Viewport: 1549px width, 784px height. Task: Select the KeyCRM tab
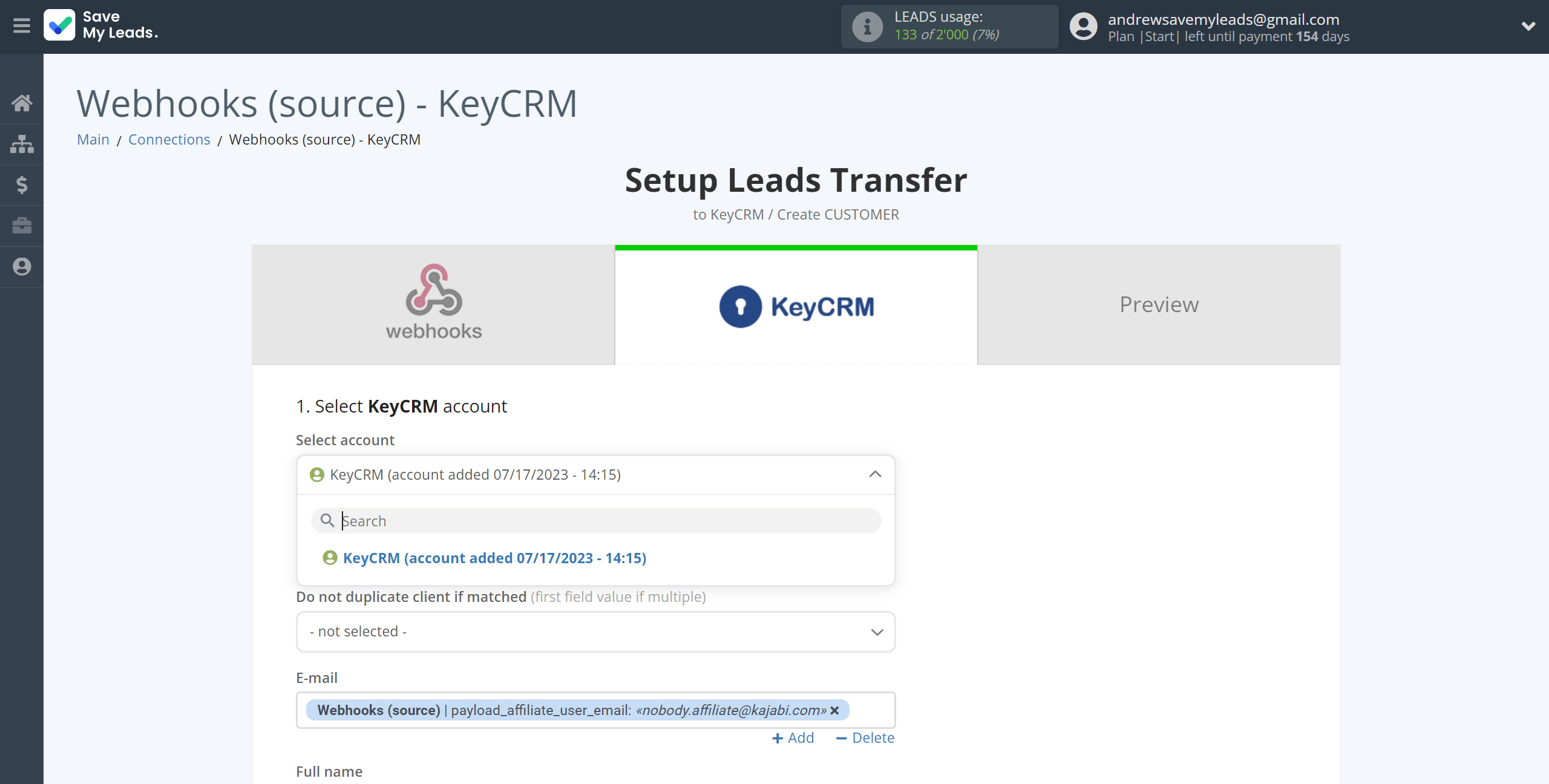pos(796,305)
